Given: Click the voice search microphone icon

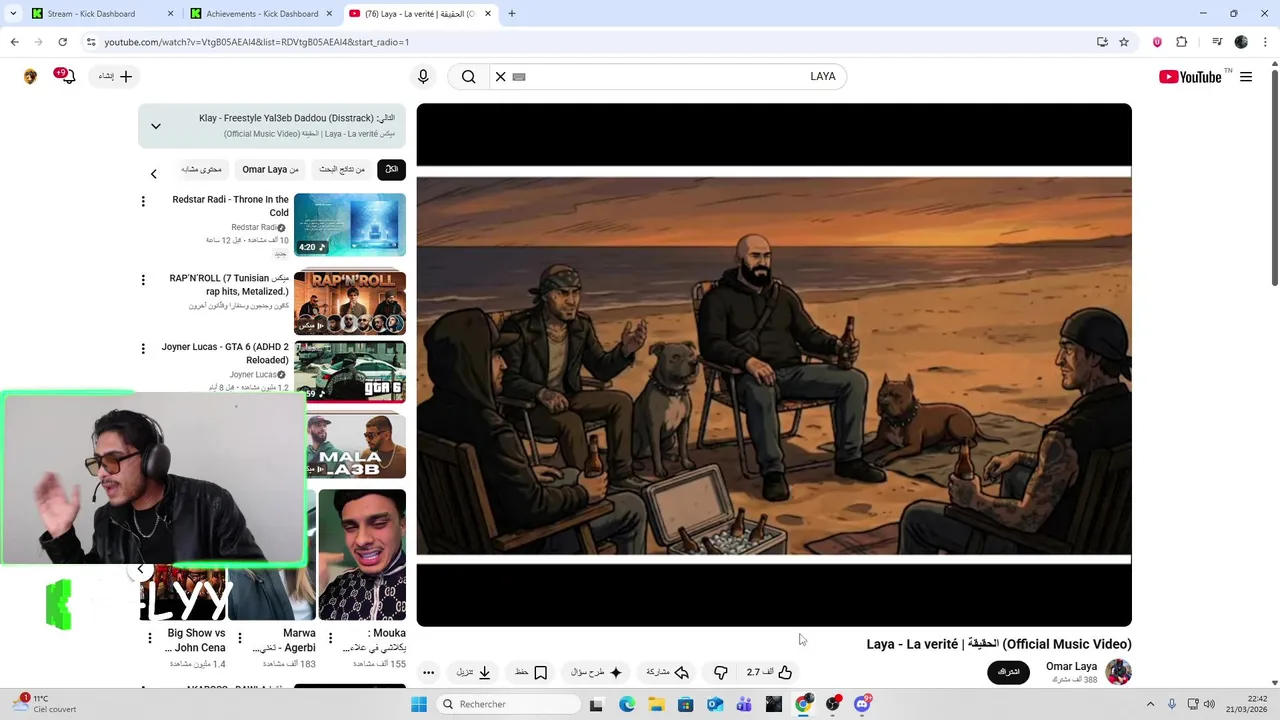Looking at the screenshot, I should (x=423, y=76).
